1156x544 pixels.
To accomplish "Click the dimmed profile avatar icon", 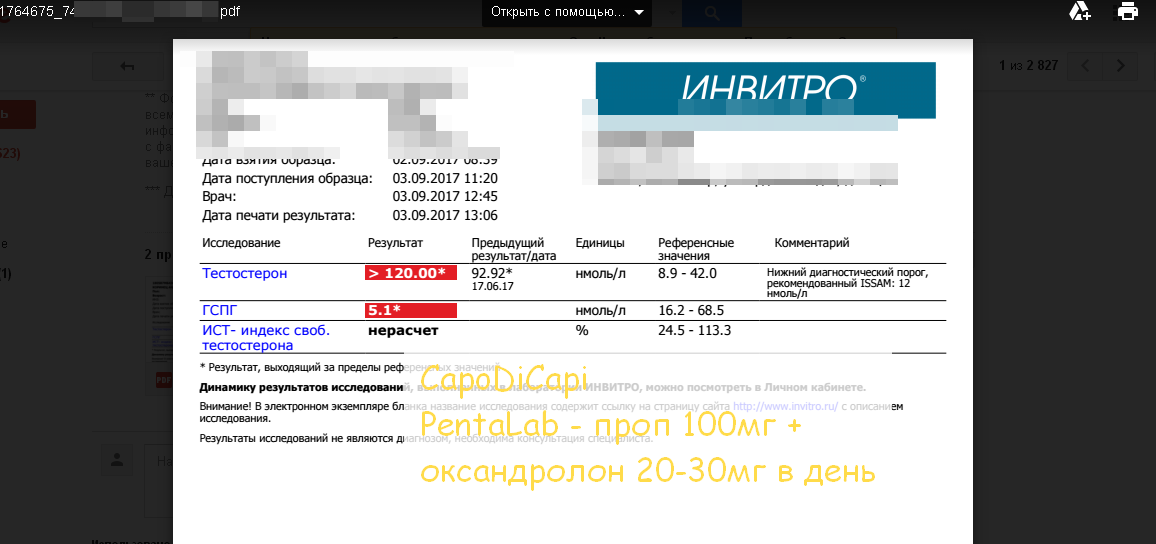I will (x=116, y=461).
